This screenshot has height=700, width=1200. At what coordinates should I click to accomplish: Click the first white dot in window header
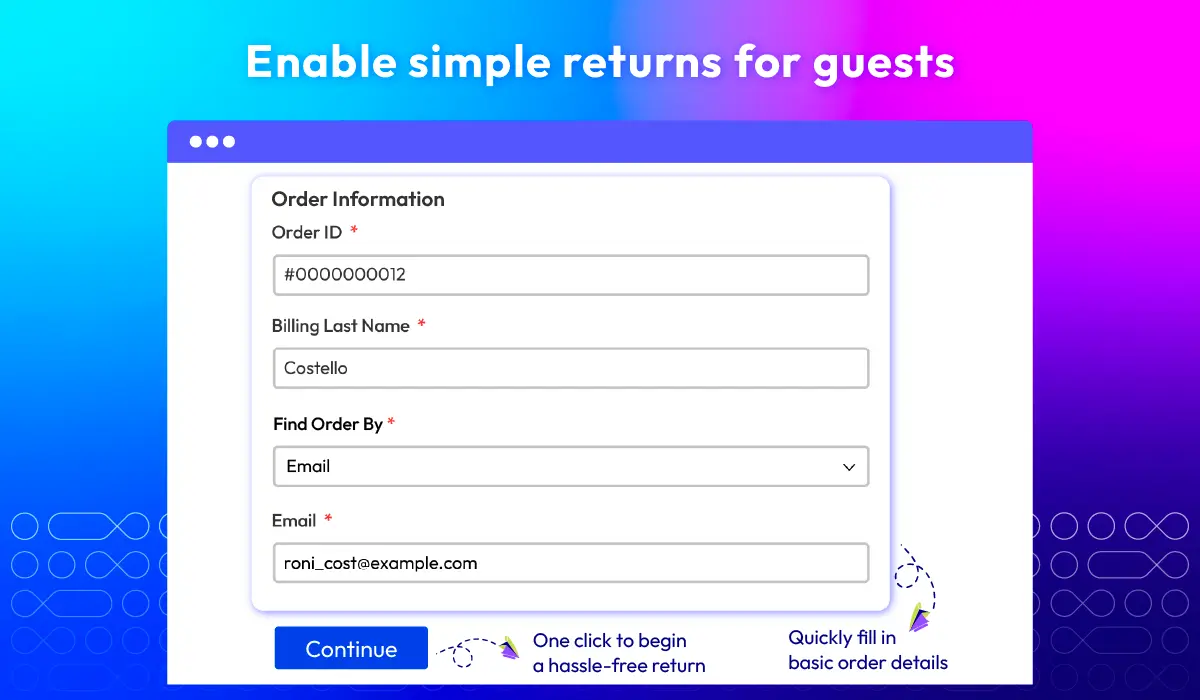click(197, 142)
